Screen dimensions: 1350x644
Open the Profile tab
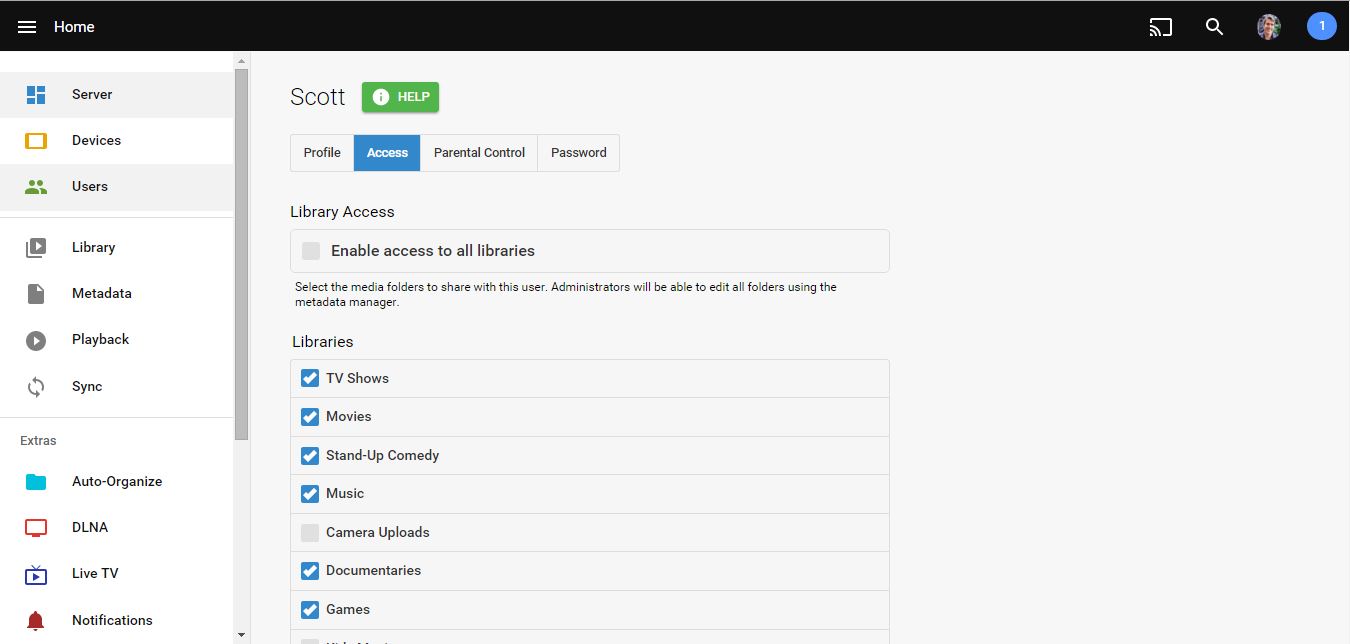tap(322, 153)
